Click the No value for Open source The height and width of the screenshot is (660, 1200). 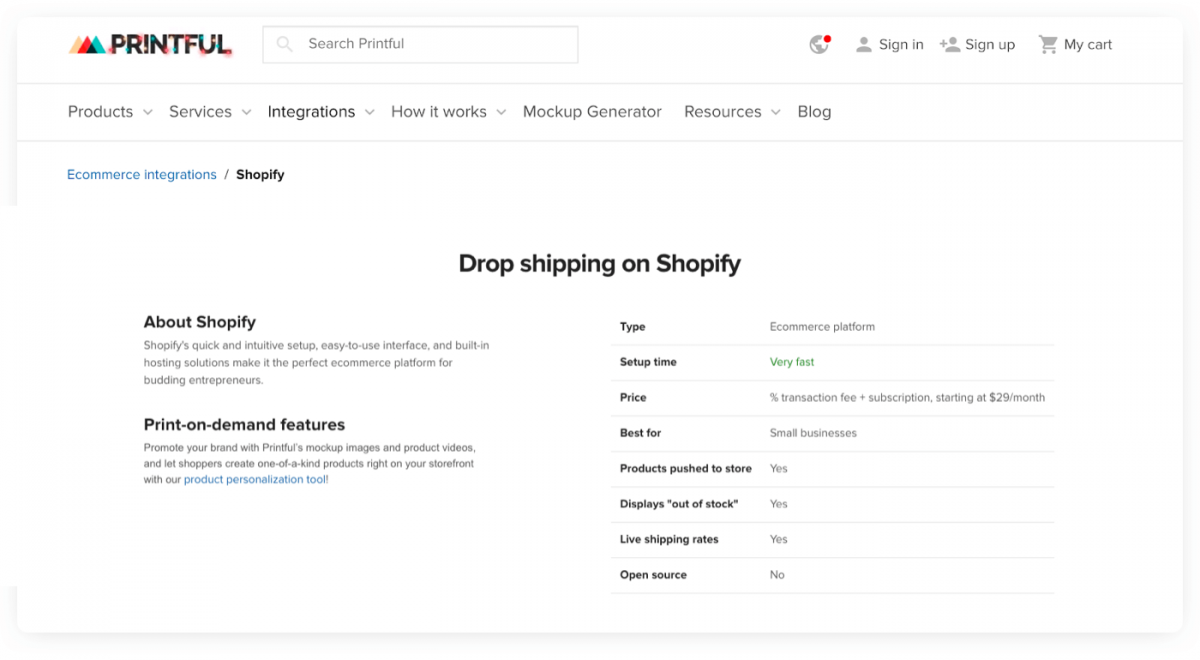tap(777, 575)
